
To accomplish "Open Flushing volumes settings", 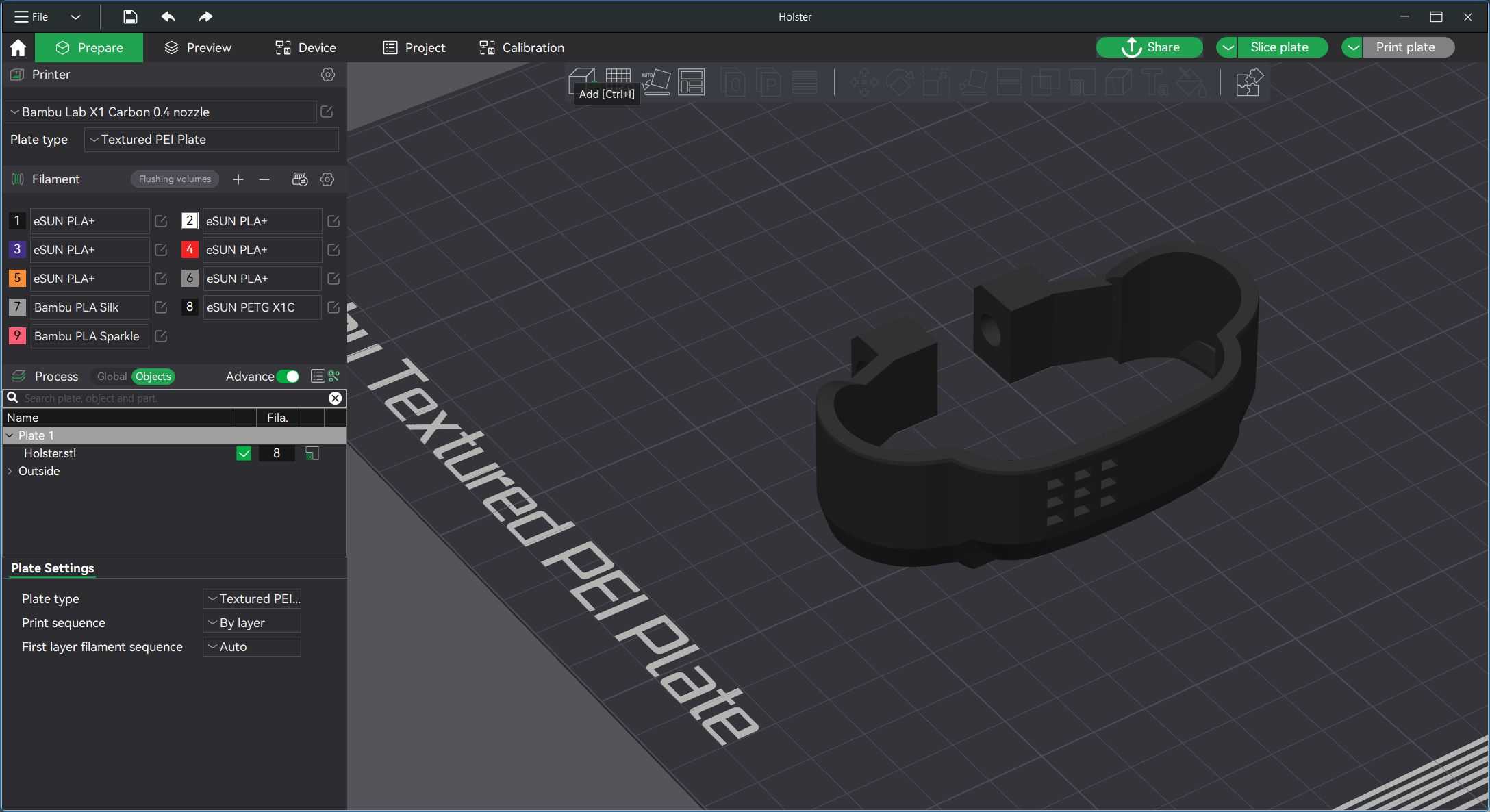I will 175,179.
